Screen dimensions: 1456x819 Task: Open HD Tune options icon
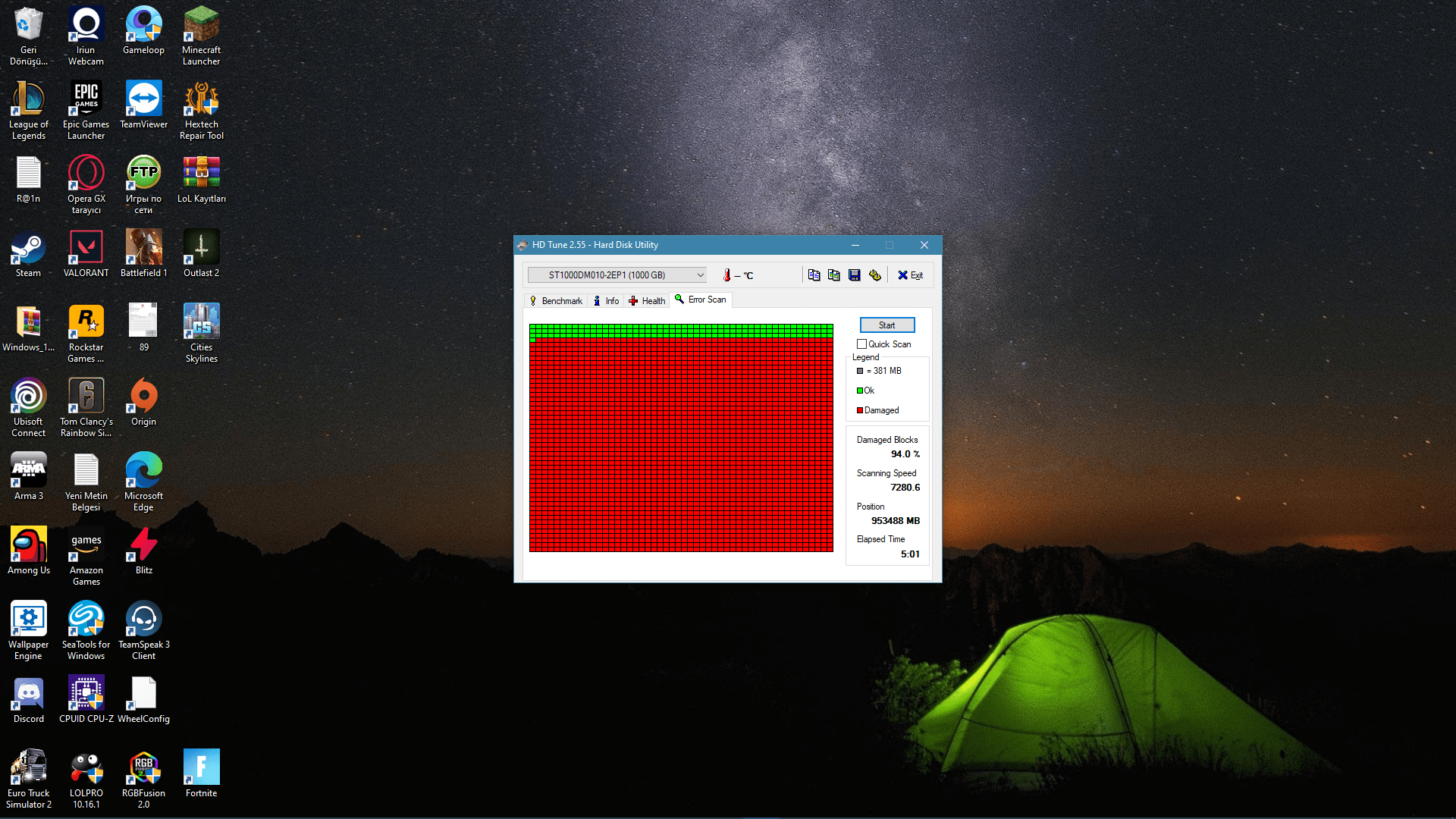tap(875, 275)
